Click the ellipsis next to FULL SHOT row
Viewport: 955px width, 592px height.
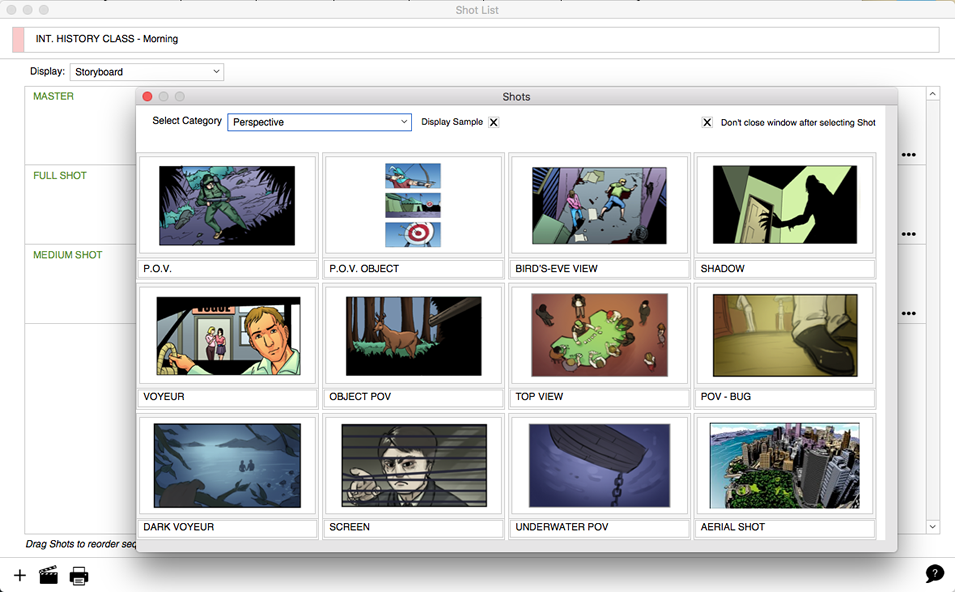pos(910,234)
